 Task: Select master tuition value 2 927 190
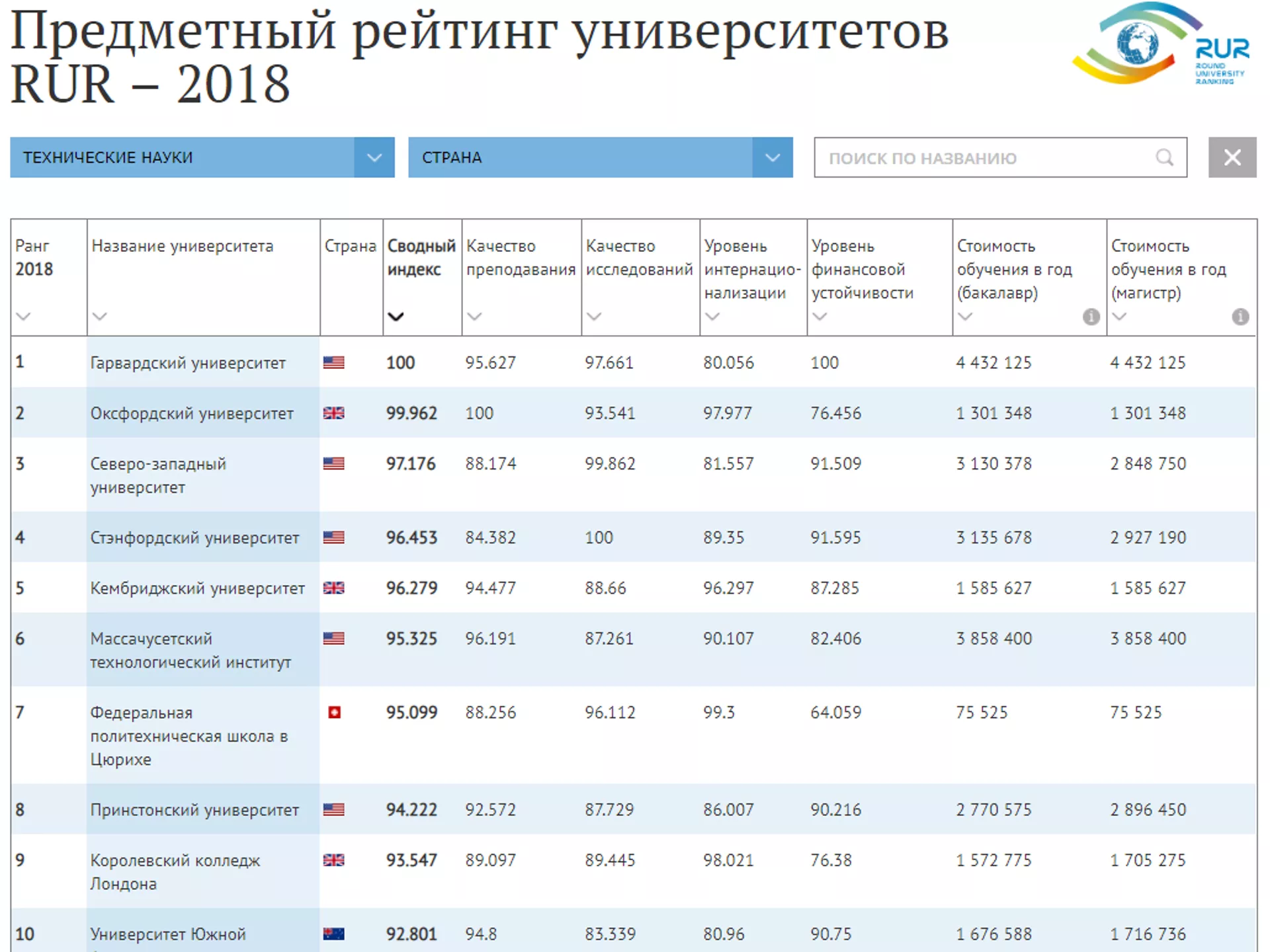tap(1148, 537)
